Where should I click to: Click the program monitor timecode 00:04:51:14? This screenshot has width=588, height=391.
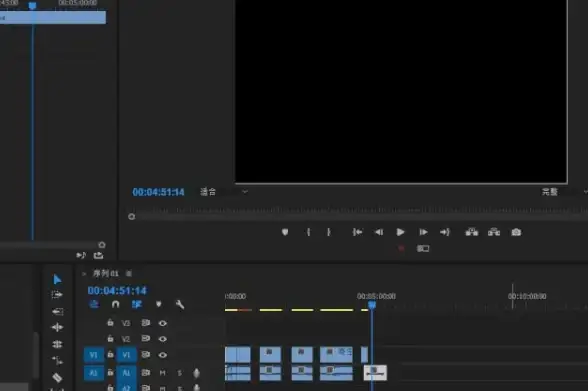pyautogui.click(x=158, y=192)
